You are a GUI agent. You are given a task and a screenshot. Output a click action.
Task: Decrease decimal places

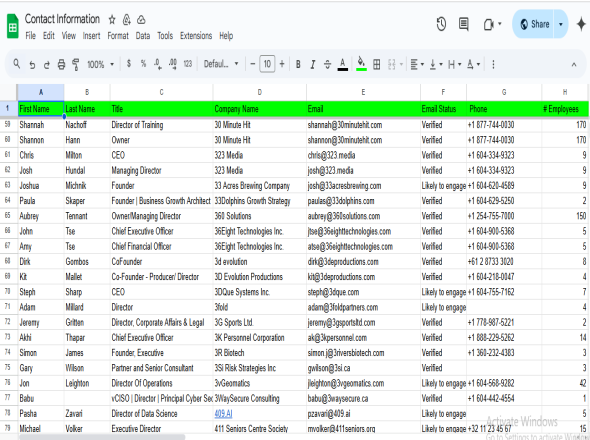pos(158,64)
